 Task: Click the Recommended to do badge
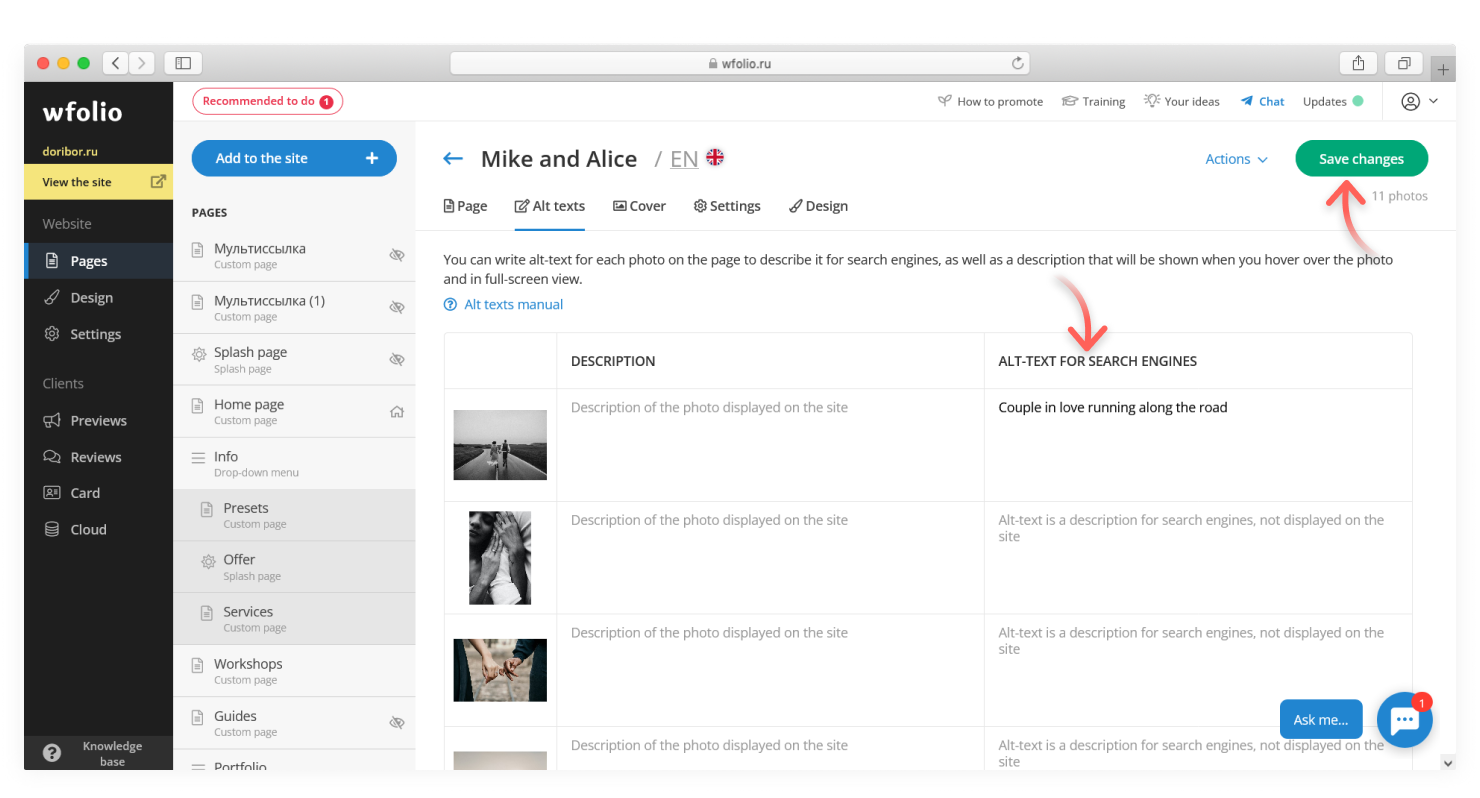(267, 101)
